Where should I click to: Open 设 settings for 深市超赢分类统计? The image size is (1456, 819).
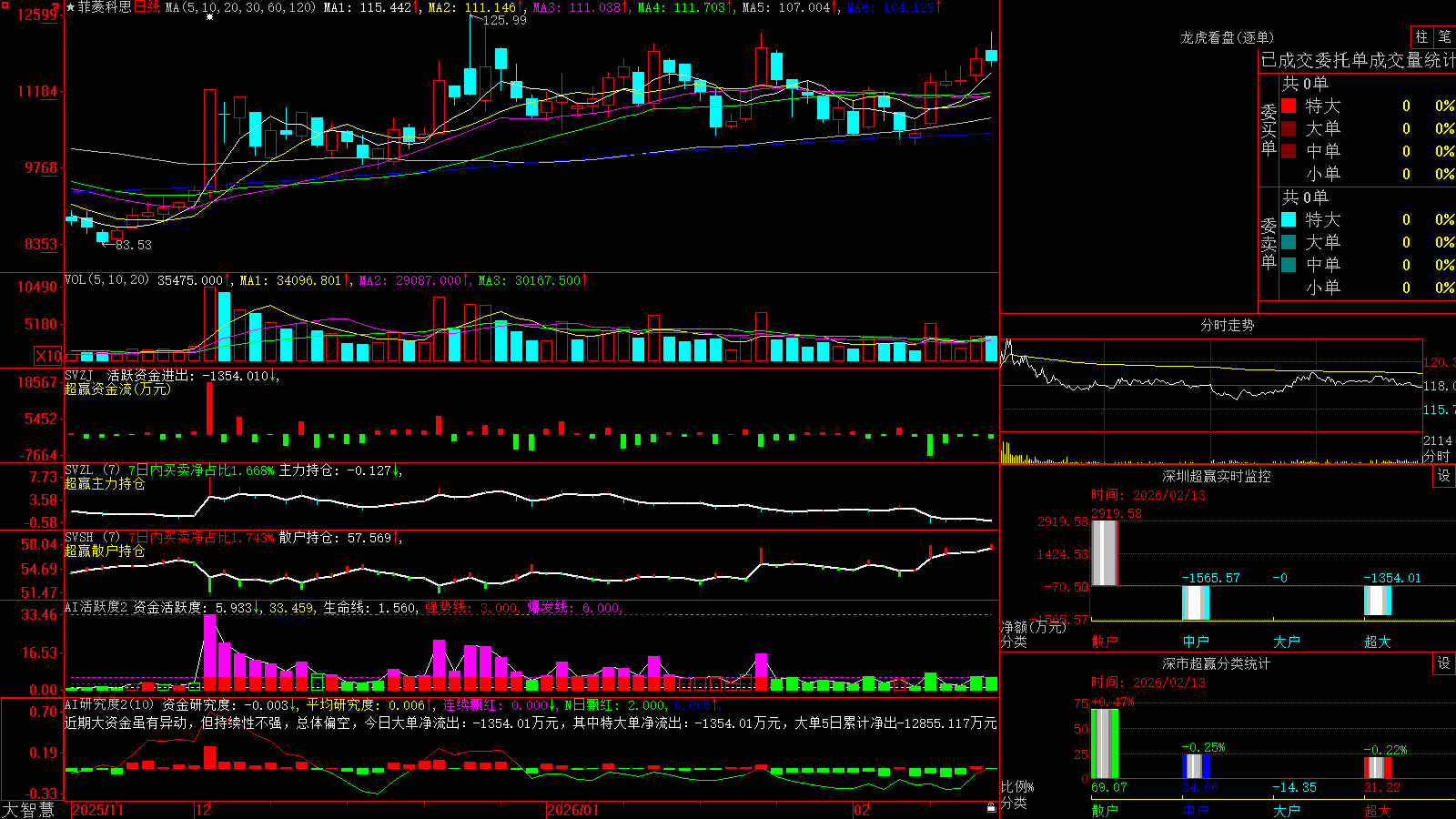(1444, 663)
